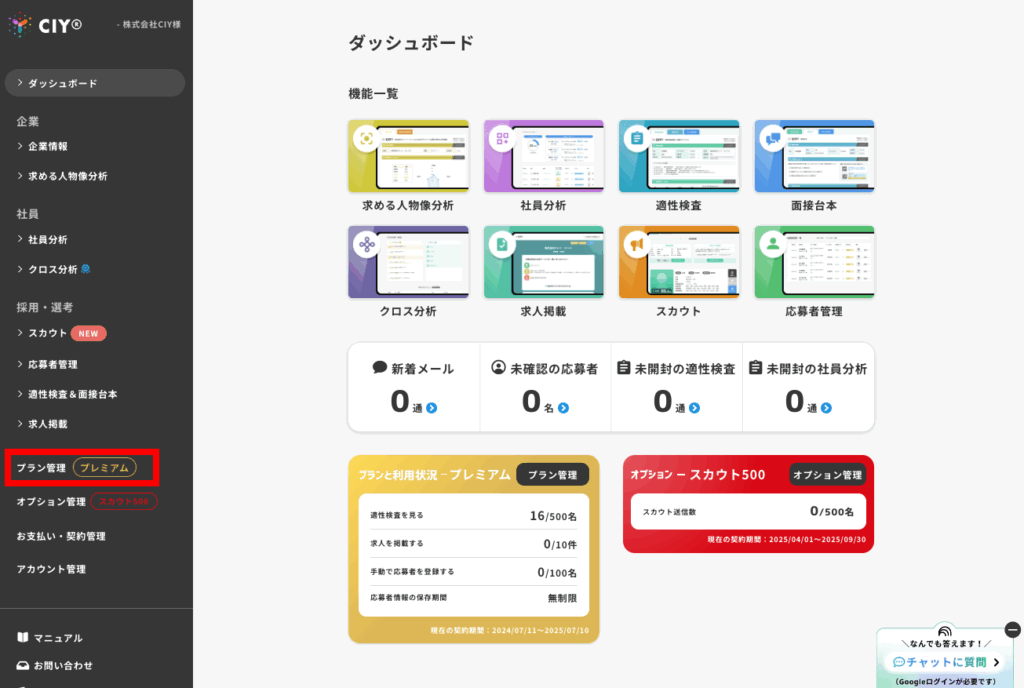The height and width of the screenshot is (688, 1024).
Task: Click the blue arrow beside 未確認の応募者 count
Action: pos(563,408)
